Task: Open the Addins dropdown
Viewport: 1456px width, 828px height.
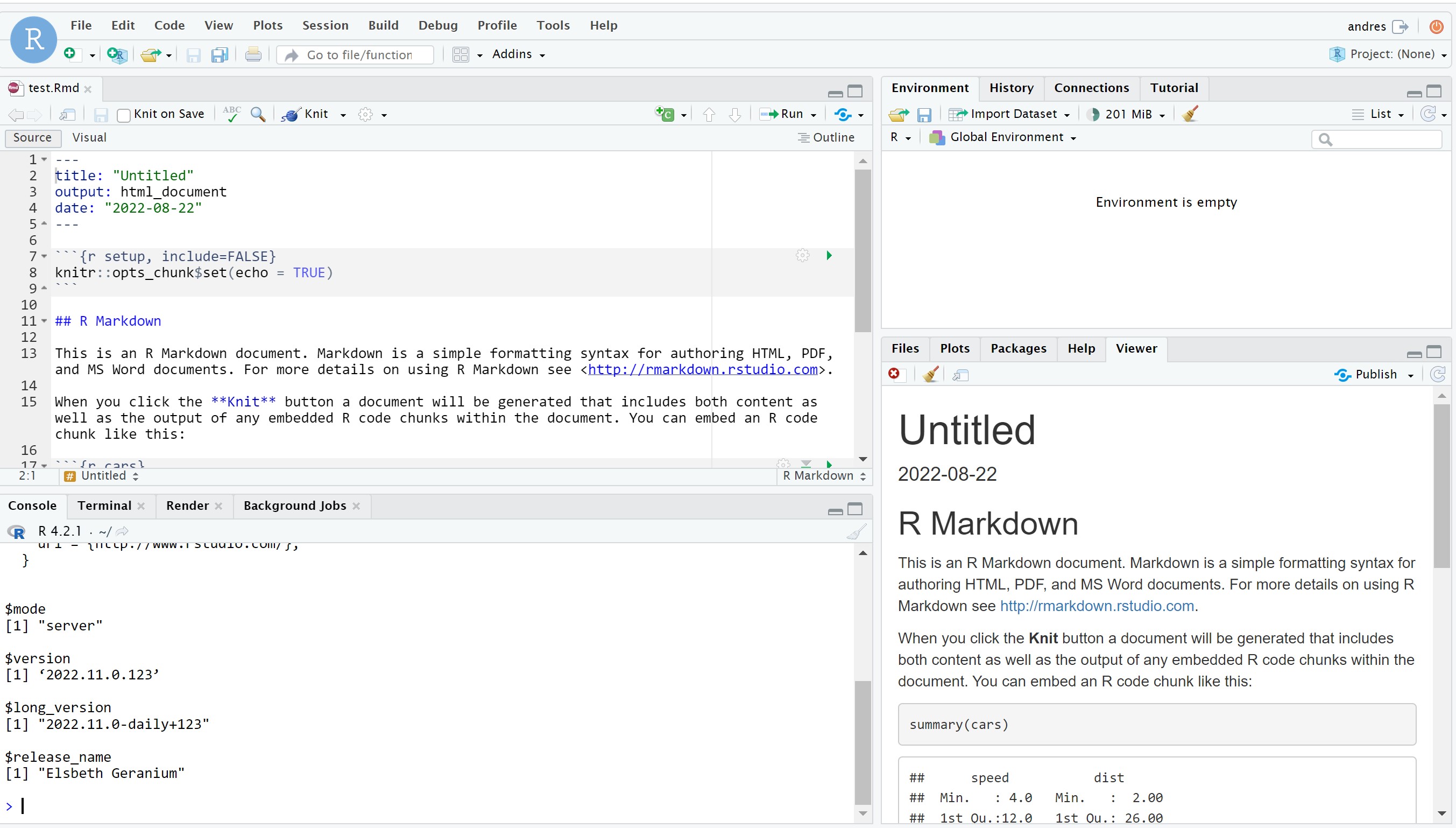Action: tap(518, 54)
